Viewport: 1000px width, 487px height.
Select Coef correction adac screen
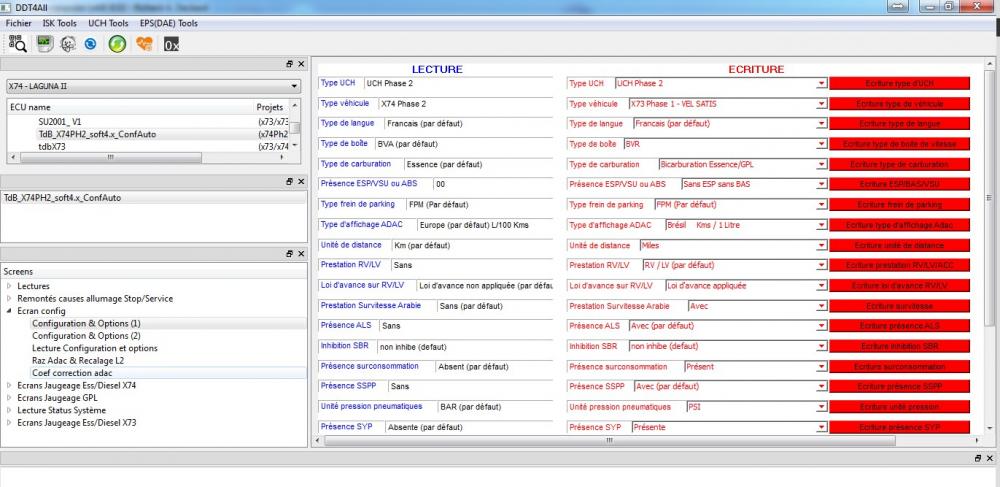click(x=72, y=373)
